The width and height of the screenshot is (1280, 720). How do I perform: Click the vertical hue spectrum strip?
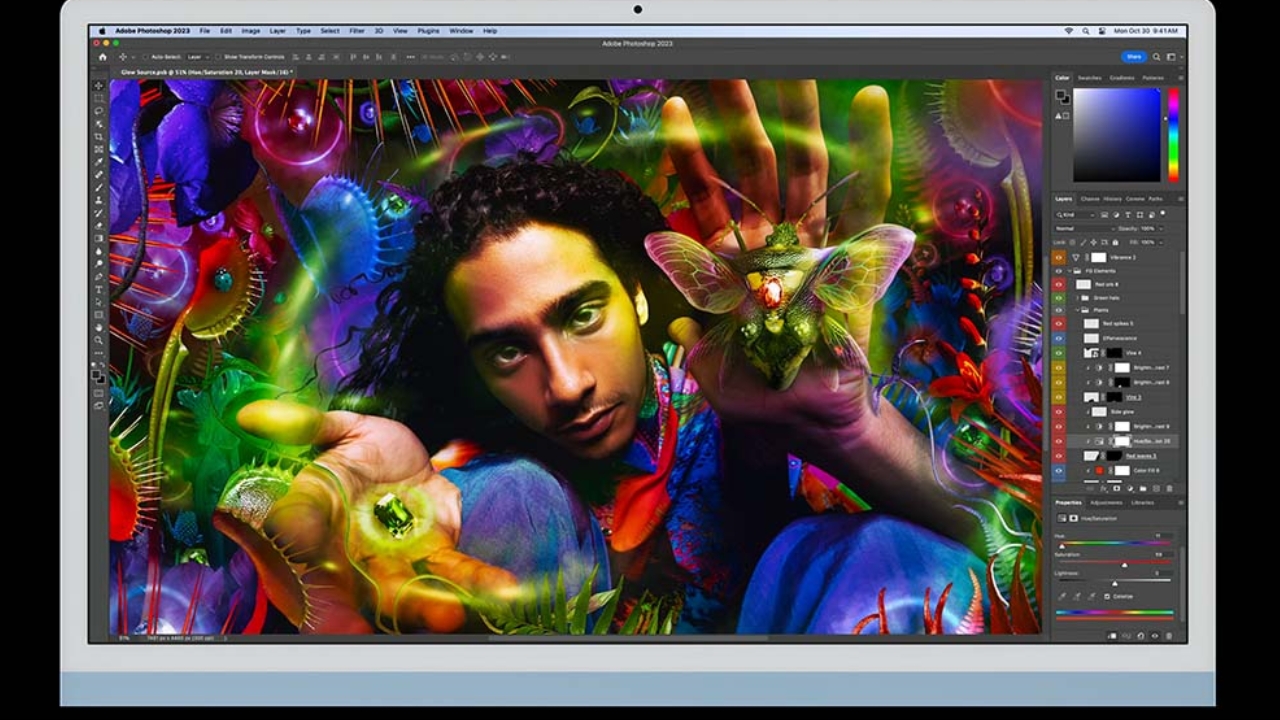click(x=1173, y=135)
